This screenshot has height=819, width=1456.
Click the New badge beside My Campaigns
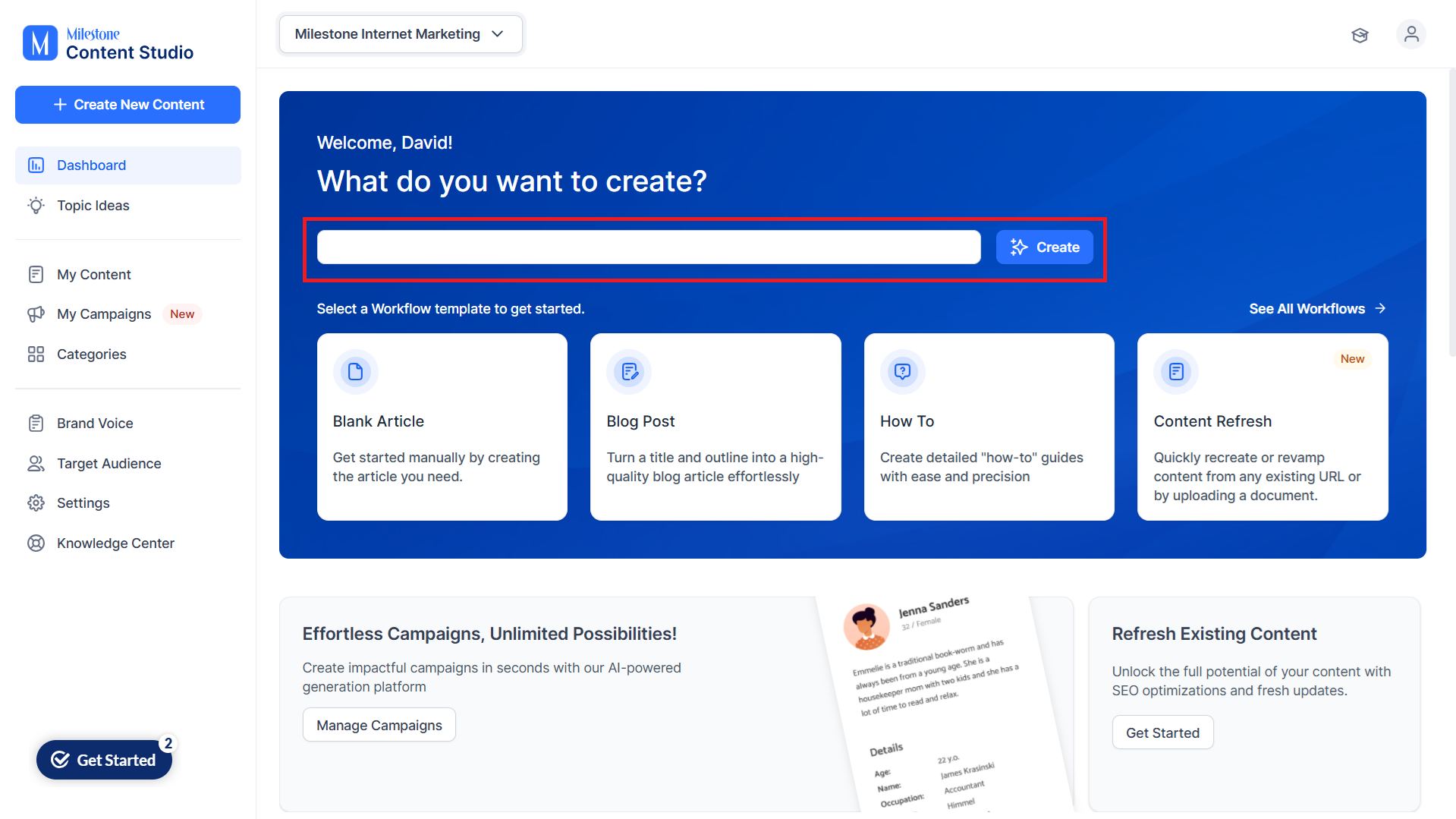click(x=182, y=314)
